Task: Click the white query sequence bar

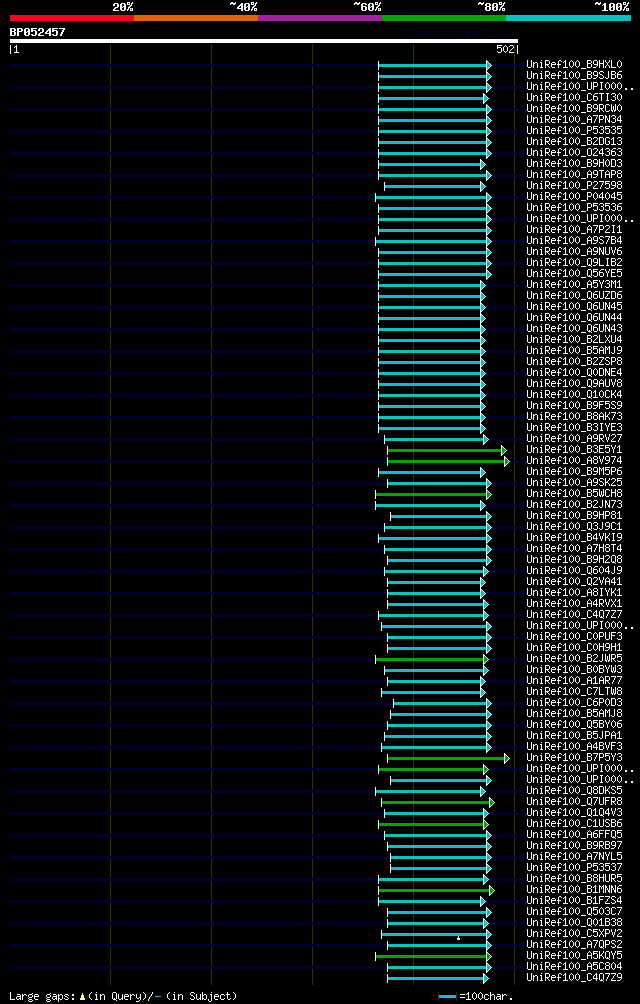Action: click(x=263, y=41)
